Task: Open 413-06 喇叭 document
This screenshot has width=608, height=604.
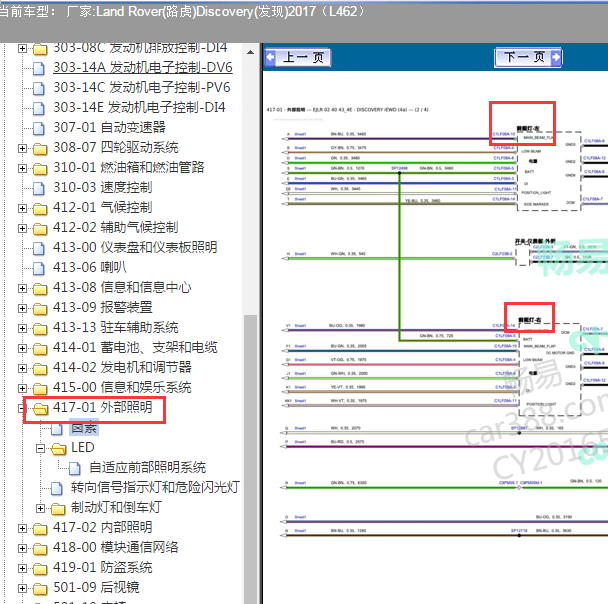Action: point(90,267)
